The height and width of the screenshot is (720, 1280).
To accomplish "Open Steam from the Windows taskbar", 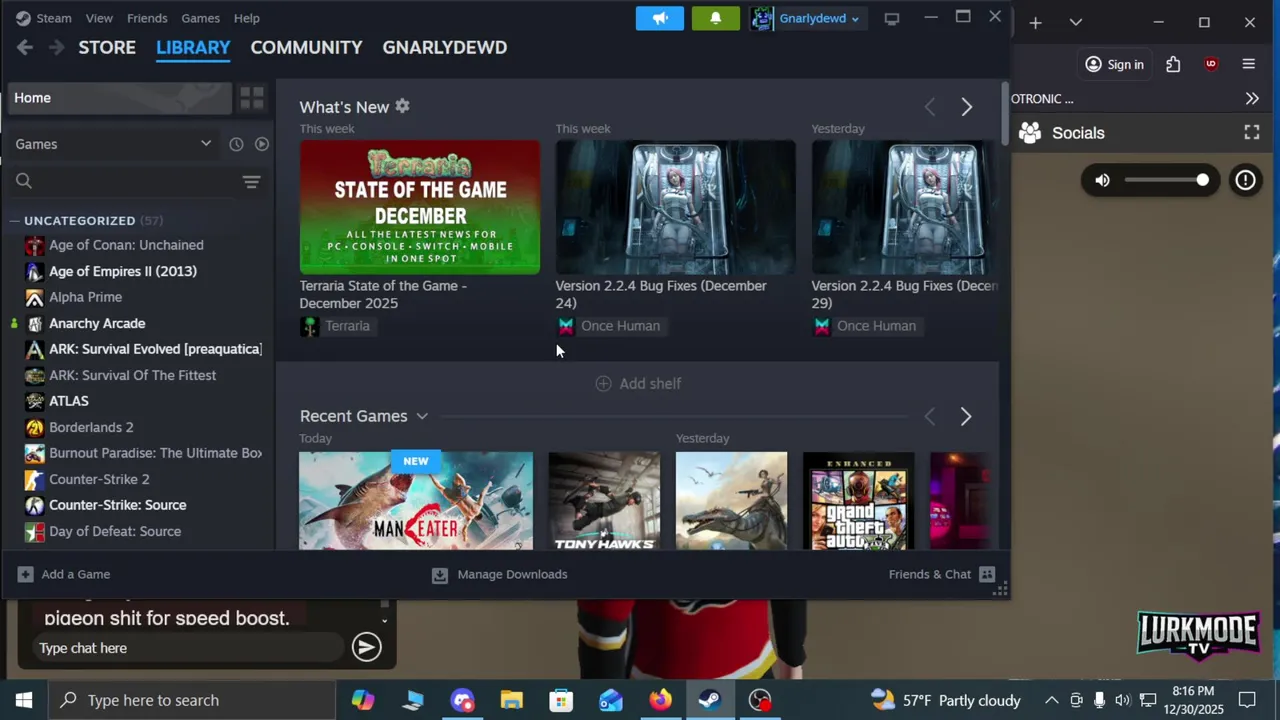I will (x=710, y=700).
